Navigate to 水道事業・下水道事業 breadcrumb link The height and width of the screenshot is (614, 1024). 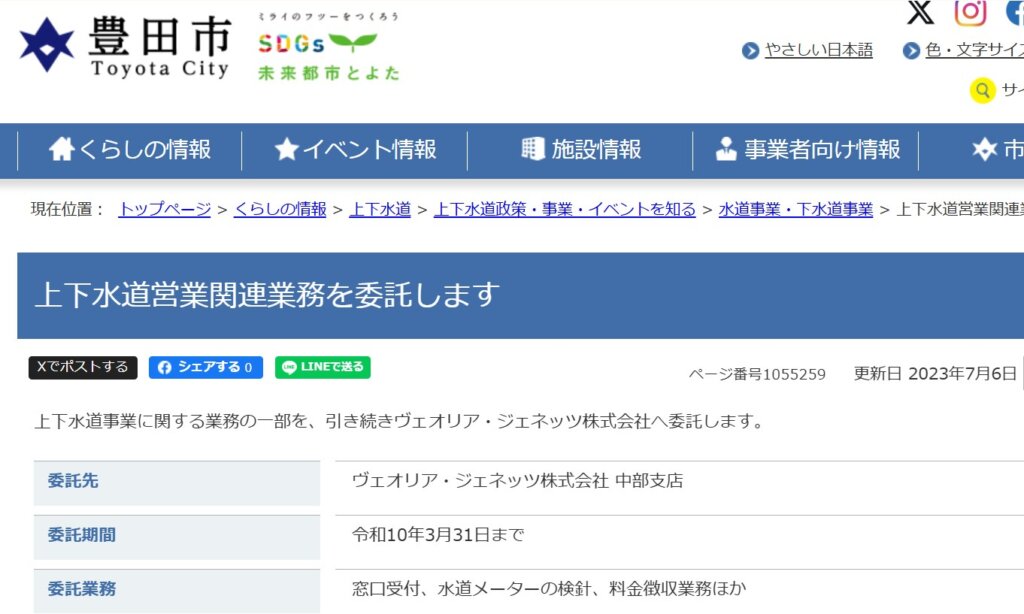click(x=795, y=209)
